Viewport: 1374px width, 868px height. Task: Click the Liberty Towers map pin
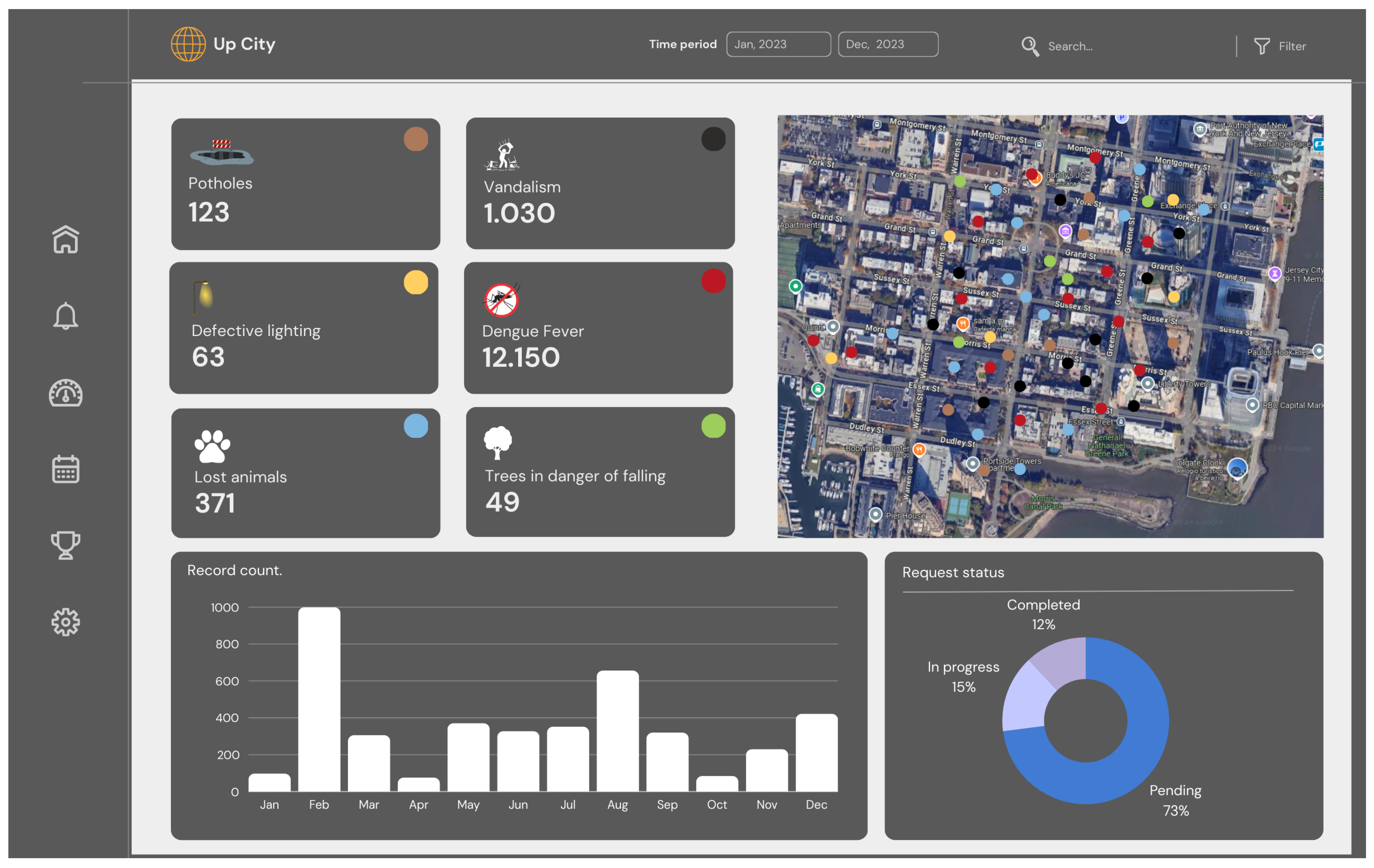click(1147, 384)
